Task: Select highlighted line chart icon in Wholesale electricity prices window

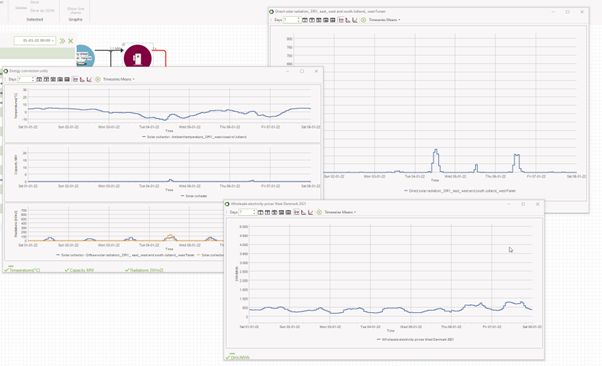Action: click(x=296, y=212)
